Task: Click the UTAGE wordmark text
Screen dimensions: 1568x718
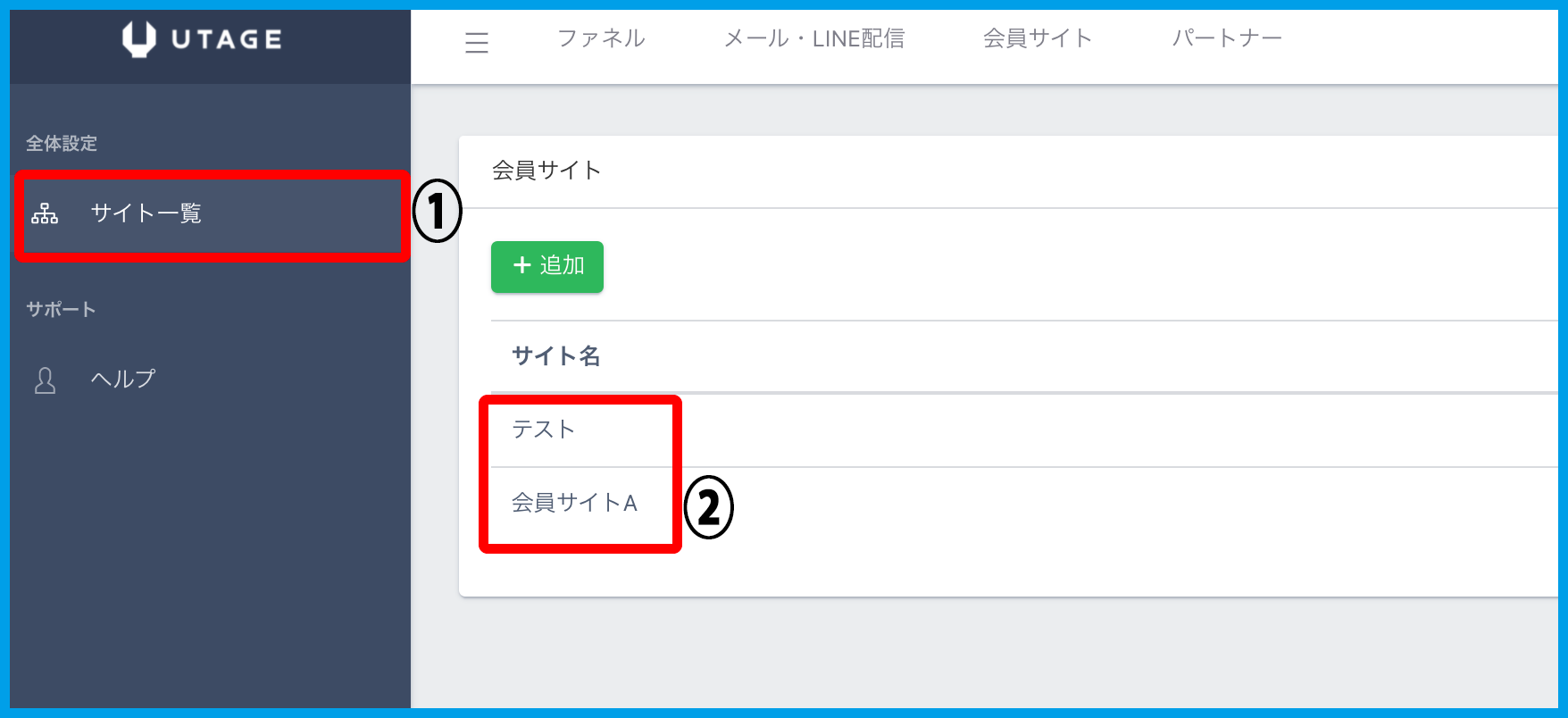Action: tap(227, 39)
